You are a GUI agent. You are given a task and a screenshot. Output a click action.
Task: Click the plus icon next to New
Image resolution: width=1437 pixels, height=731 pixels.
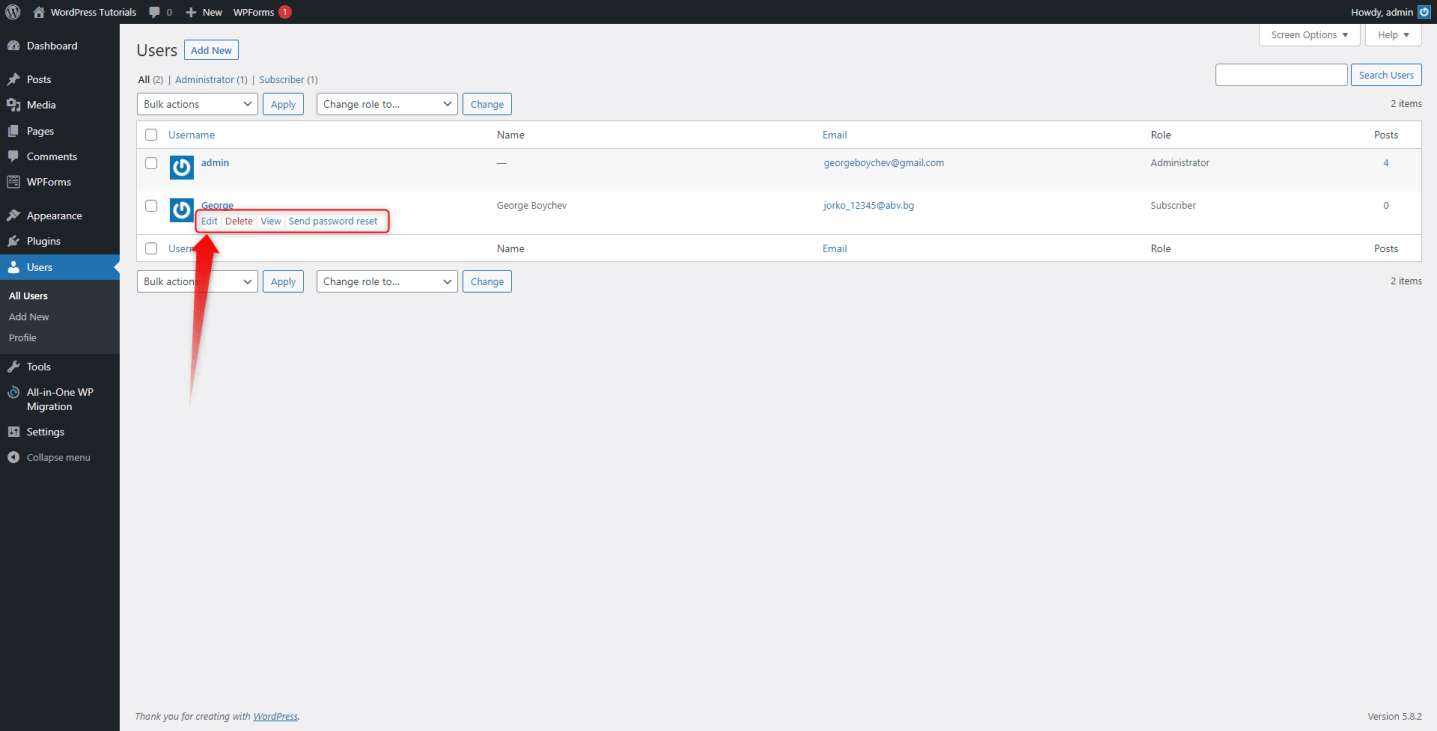point(191,12)
